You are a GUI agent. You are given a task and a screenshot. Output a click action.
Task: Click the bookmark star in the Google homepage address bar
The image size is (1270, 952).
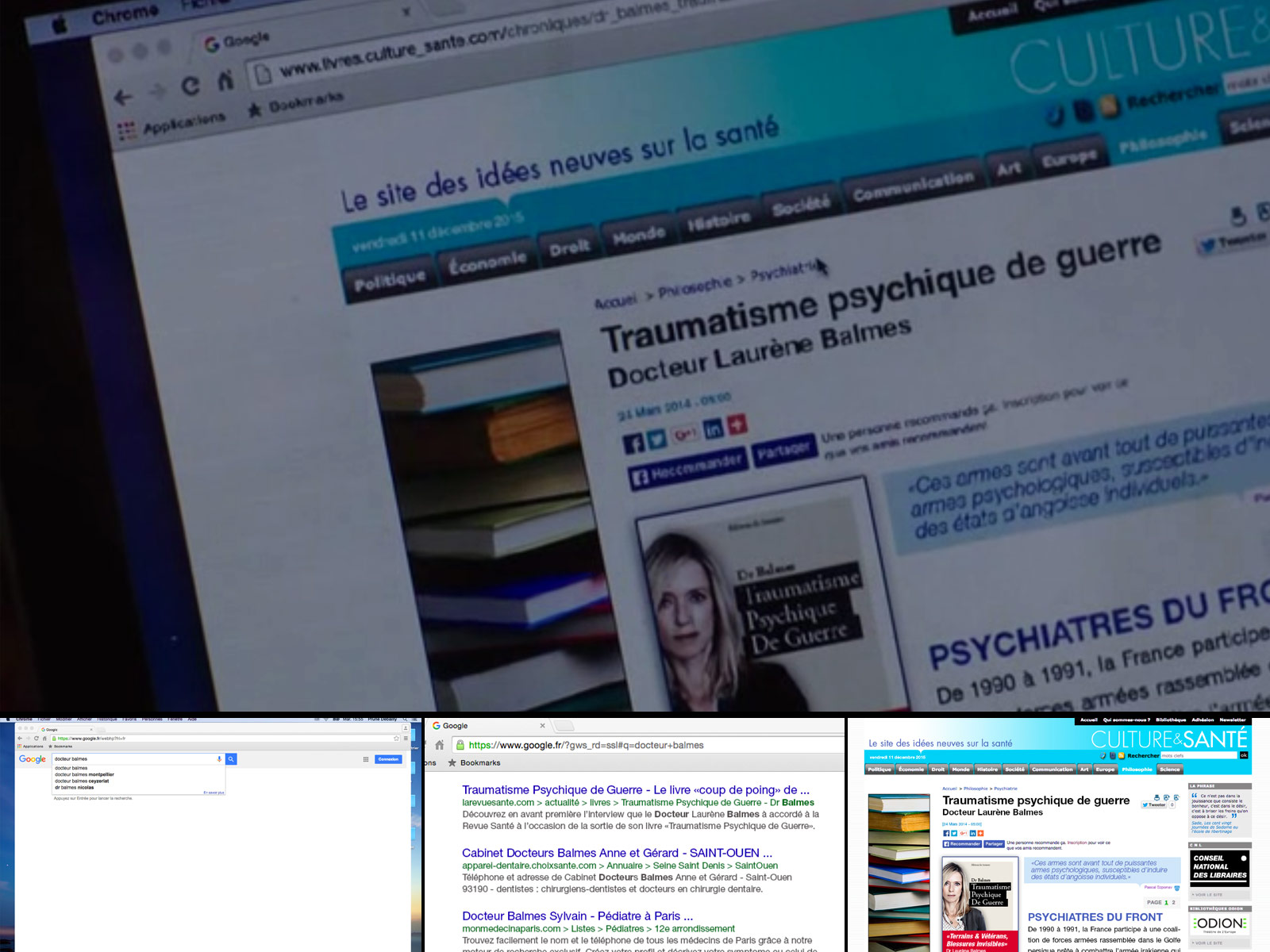pos(396,739)
